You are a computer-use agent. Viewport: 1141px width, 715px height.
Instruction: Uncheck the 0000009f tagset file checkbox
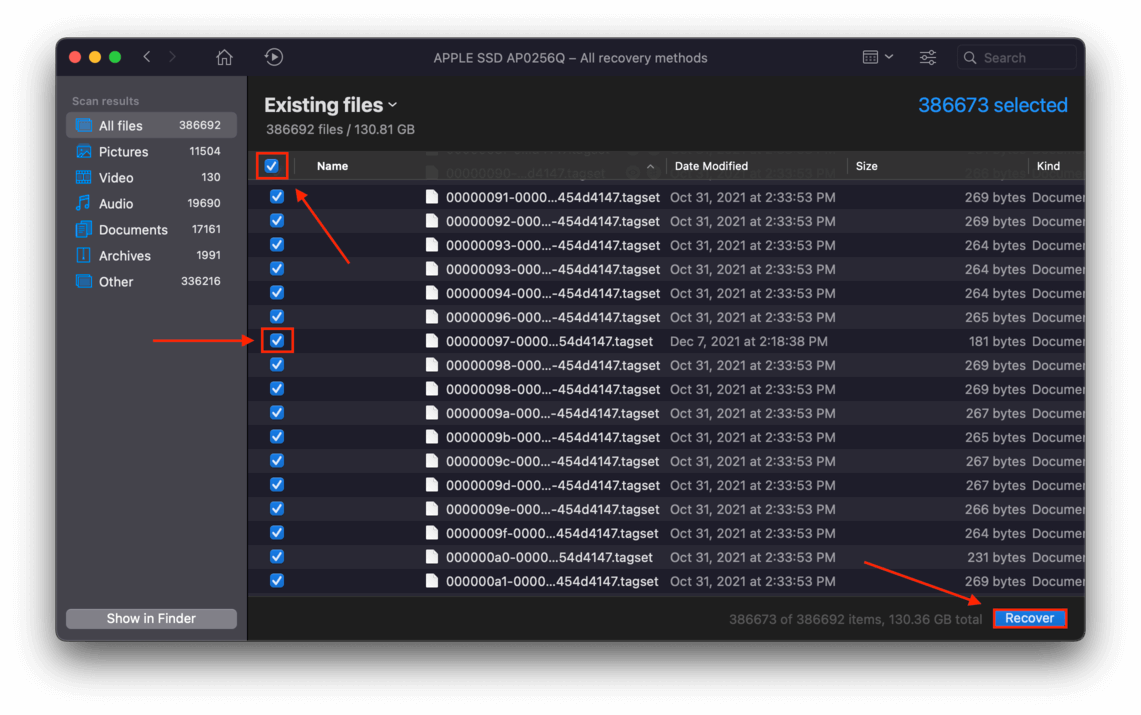click(x=277, y=532)
